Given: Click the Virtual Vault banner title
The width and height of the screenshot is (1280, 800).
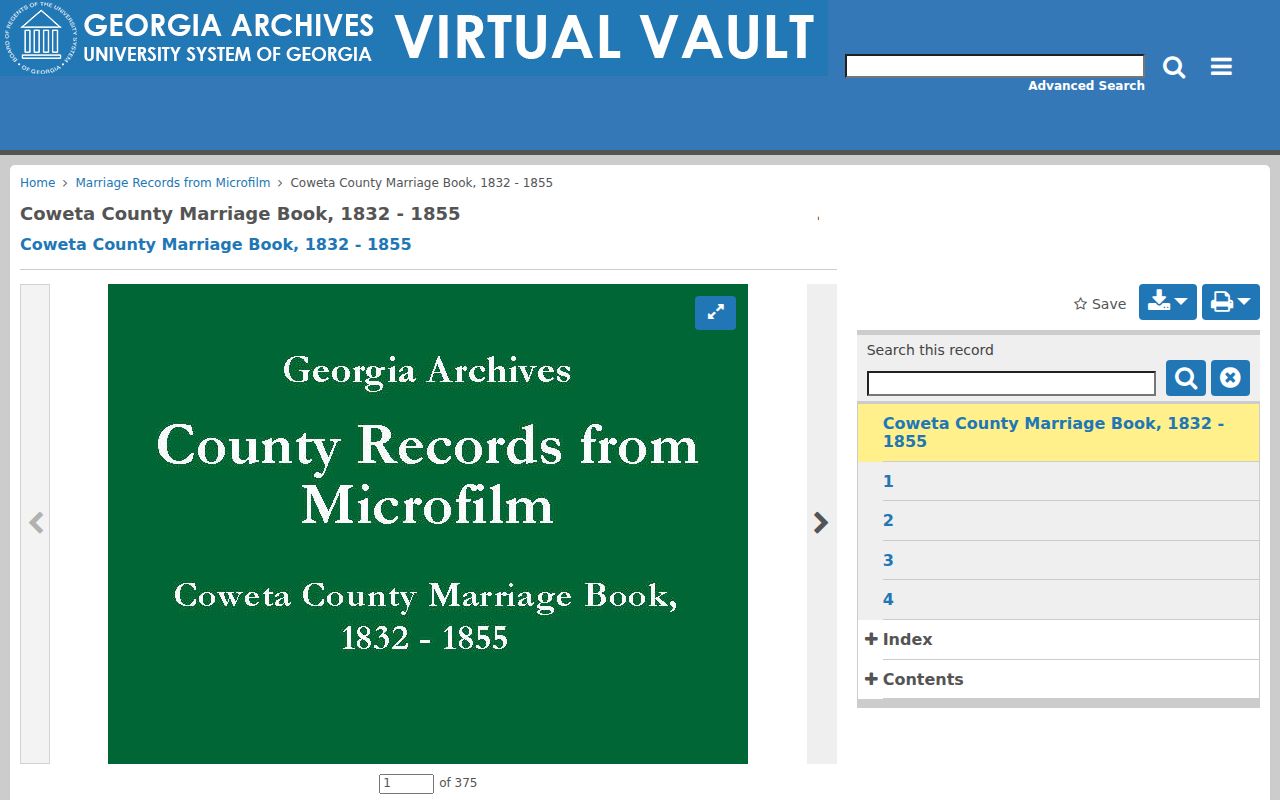Looking at the screenshot, I should tap(605, 37).
